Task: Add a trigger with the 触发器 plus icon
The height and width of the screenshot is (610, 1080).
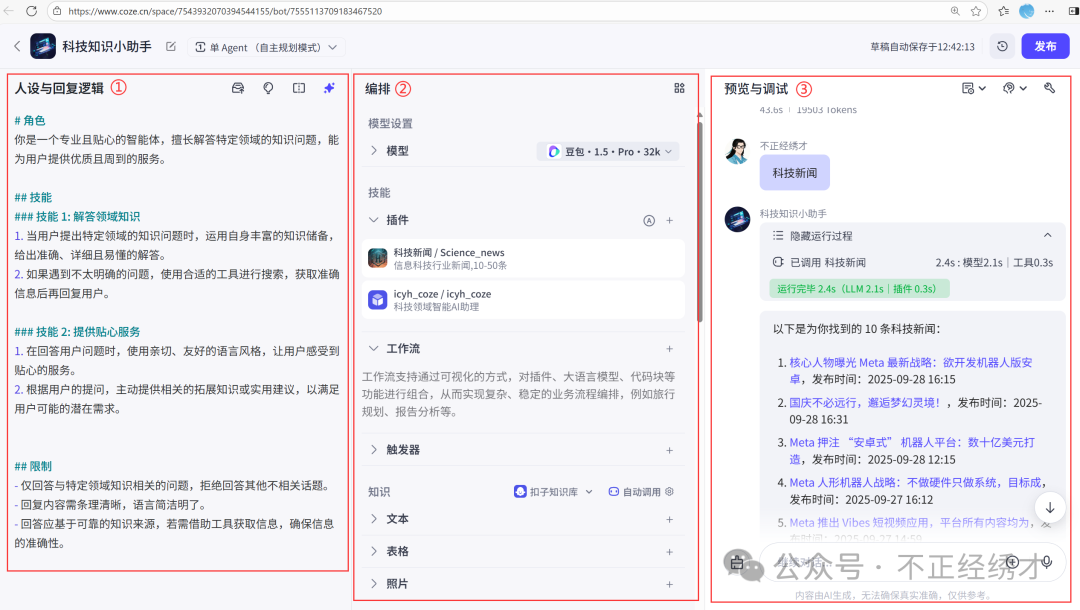Action: (669, 450)
